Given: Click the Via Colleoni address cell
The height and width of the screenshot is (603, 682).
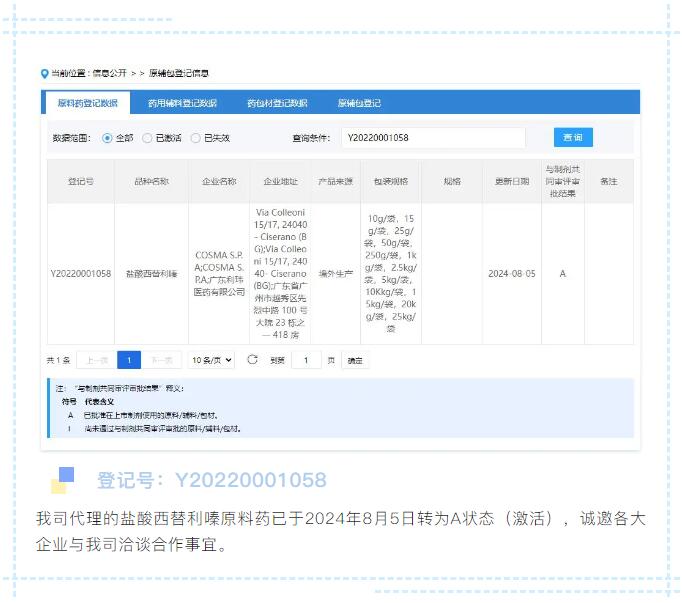Looking at the screenshot, I should click(x=281, y=273).
